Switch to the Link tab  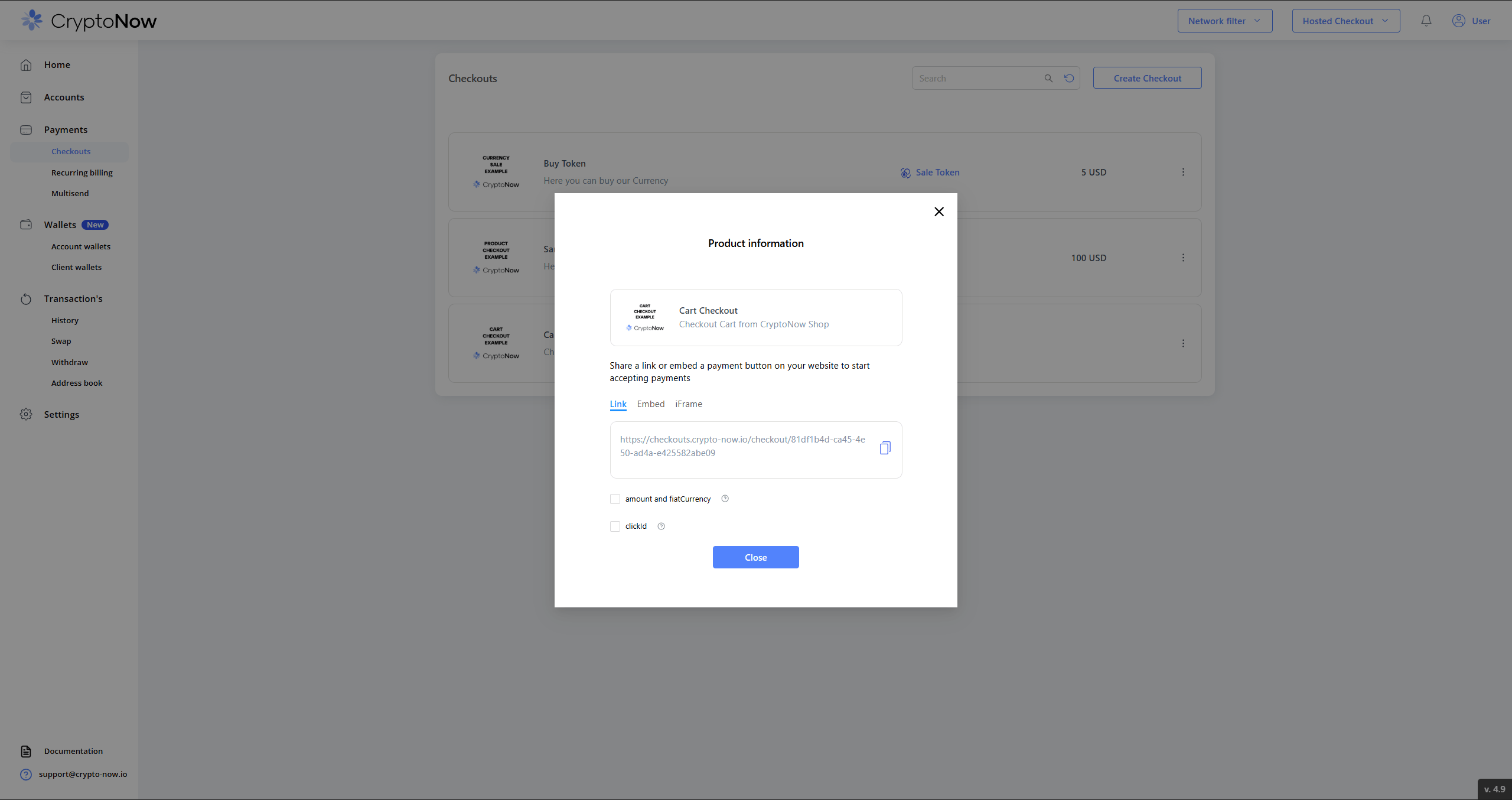[x=618, y=404]
